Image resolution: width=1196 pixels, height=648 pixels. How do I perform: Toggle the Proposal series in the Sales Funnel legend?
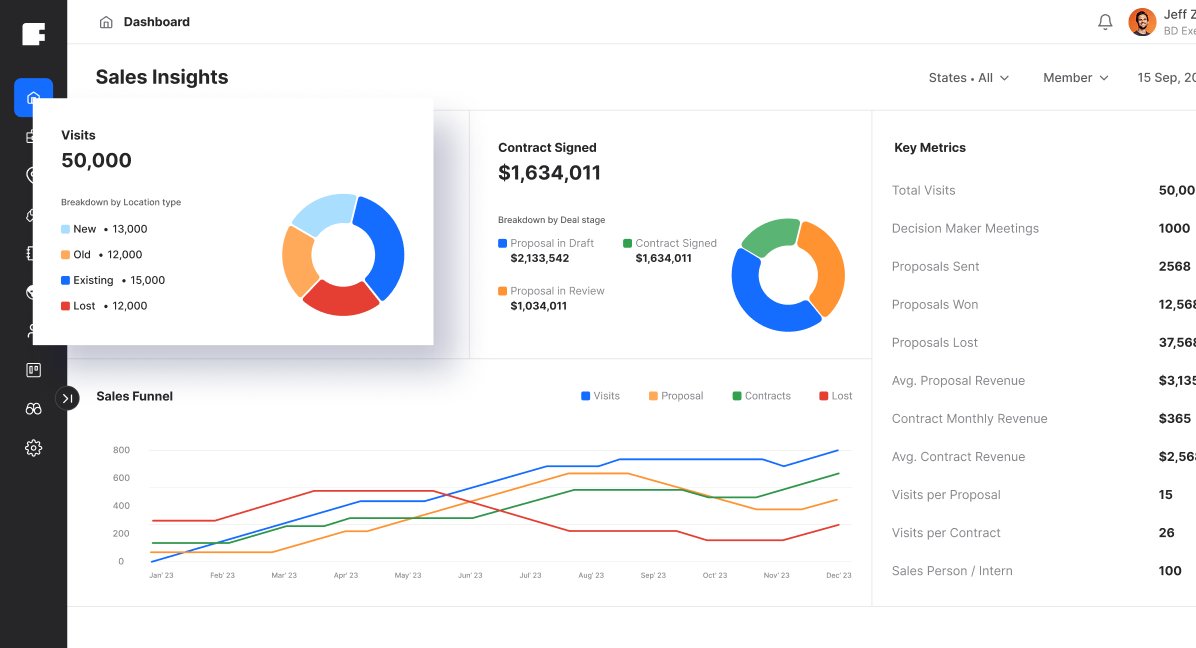(x=676, y=396)
